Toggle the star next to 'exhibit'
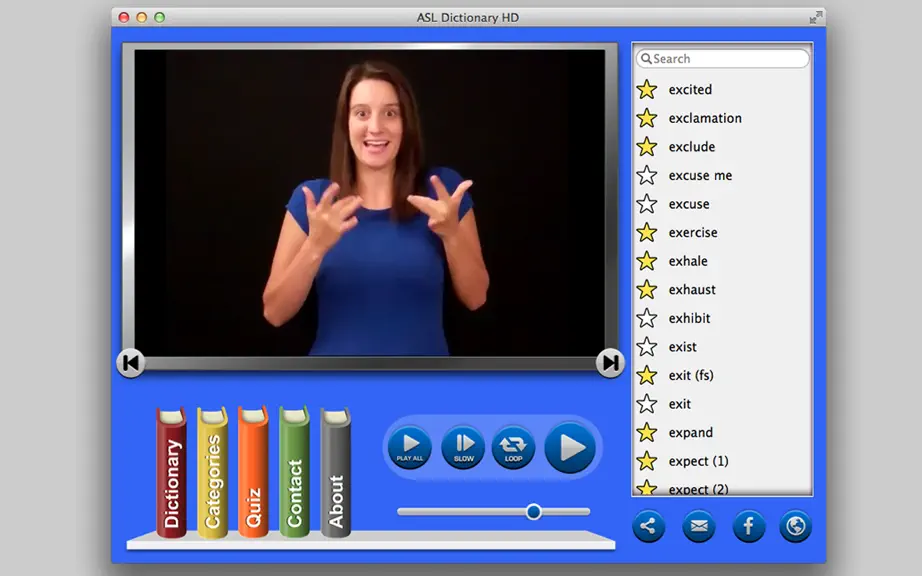 (647, 318)
